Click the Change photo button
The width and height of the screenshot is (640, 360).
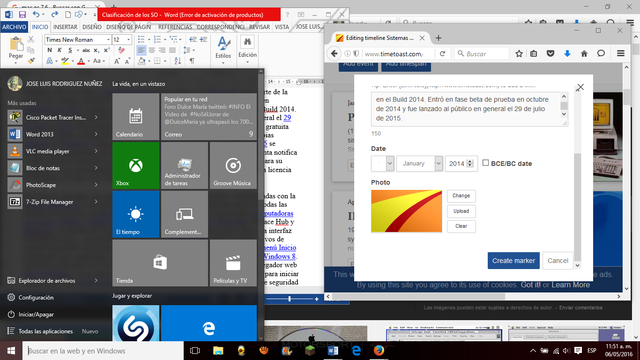click(461, 196)
